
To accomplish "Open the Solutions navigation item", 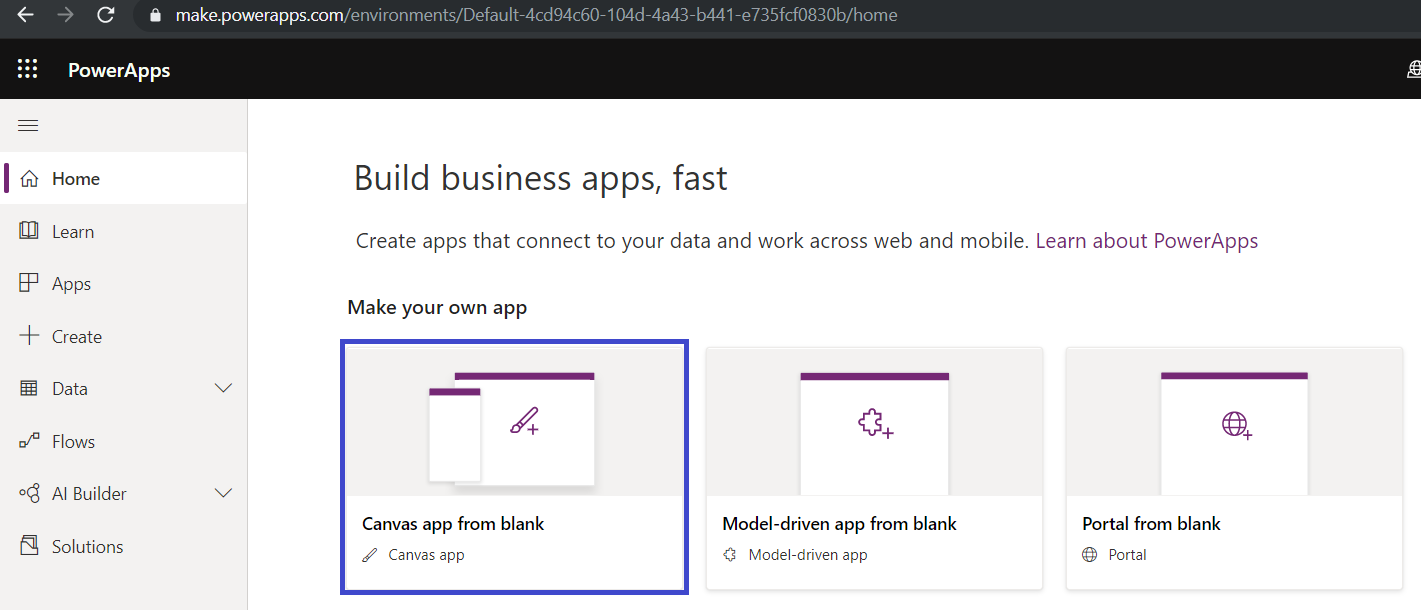I will (x=124, y=546).
